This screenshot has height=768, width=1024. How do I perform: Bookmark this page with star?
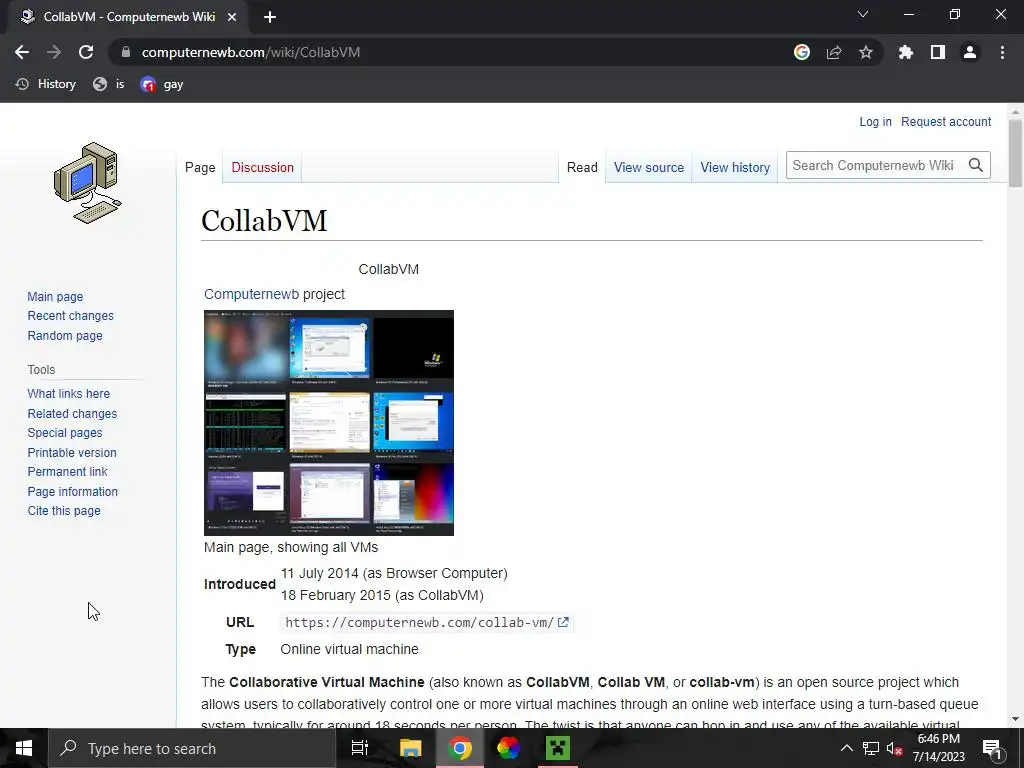(866, 52)
